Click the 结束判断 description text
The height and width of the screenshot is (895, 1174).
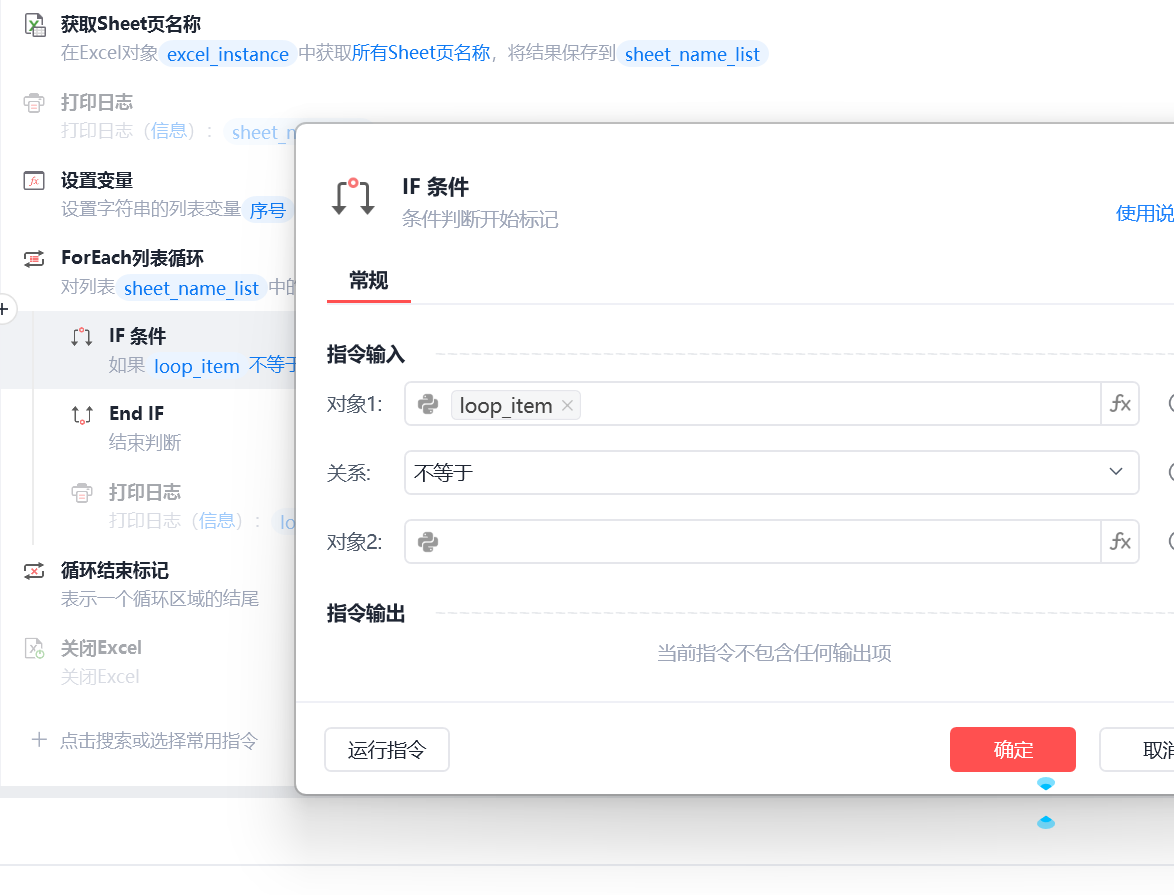[145, 443]
